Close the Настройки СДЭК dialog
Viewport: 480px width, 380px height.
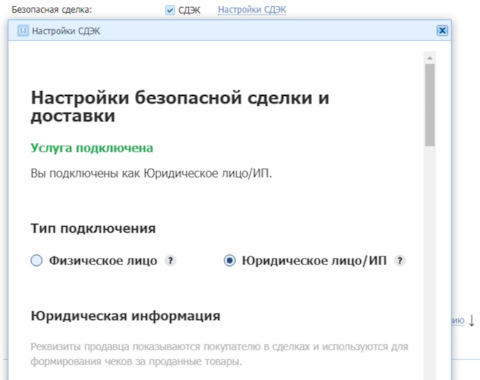tap(442, 31)
